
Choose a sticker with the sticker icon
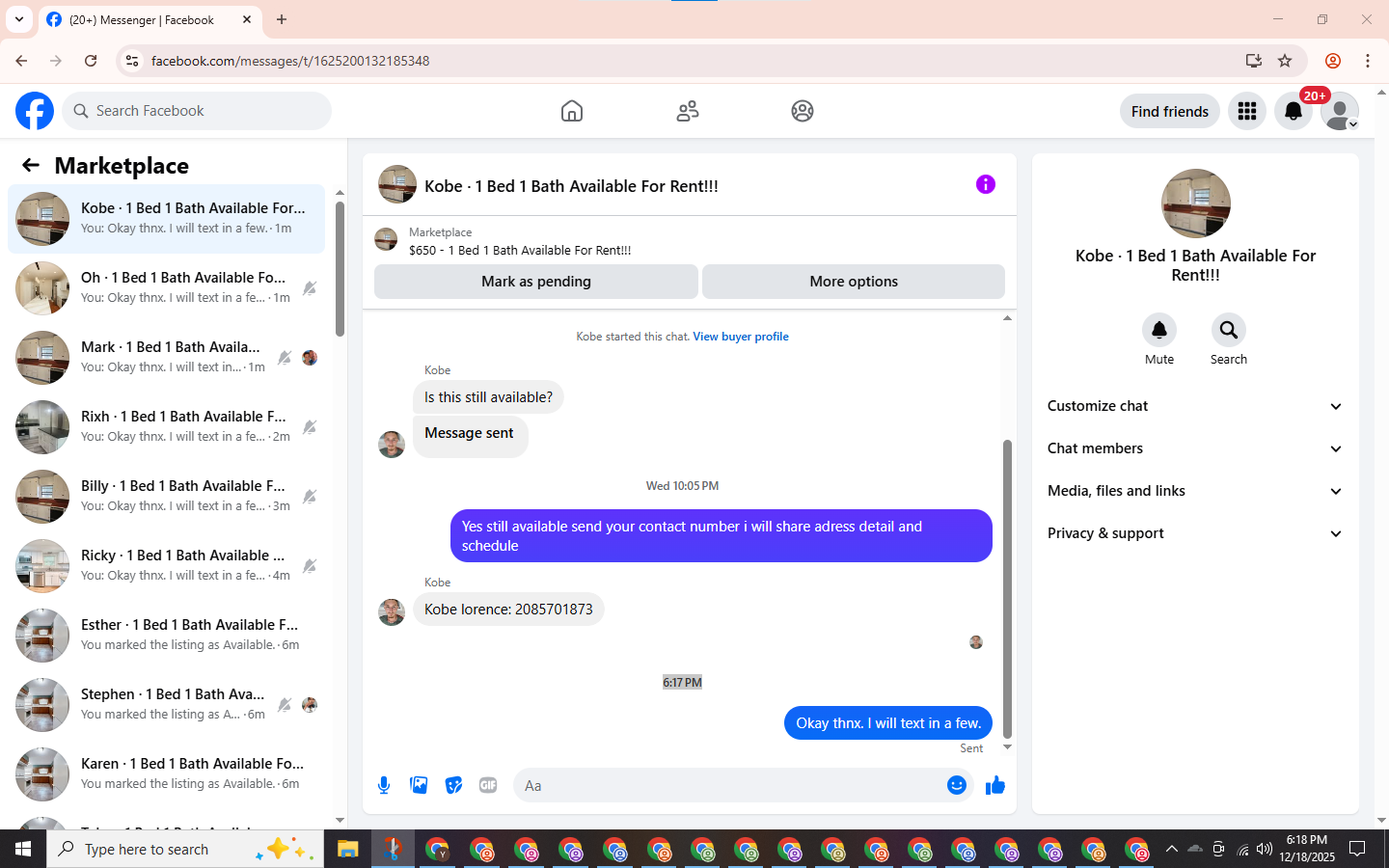tap(453, 785)
